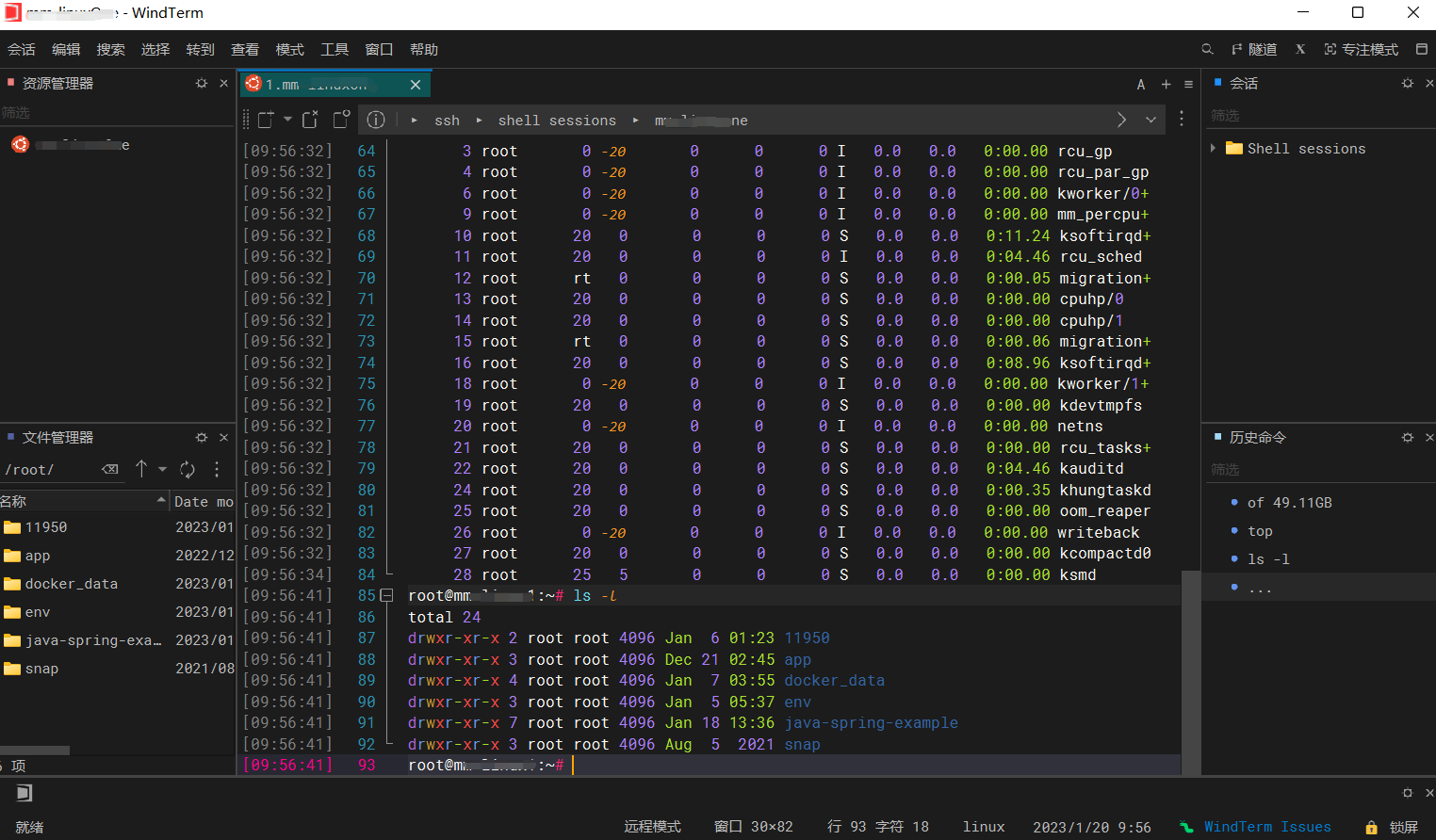Toggle layout icon at menu bar right
Screen dimensions: 1436x840
point(1422,49)
